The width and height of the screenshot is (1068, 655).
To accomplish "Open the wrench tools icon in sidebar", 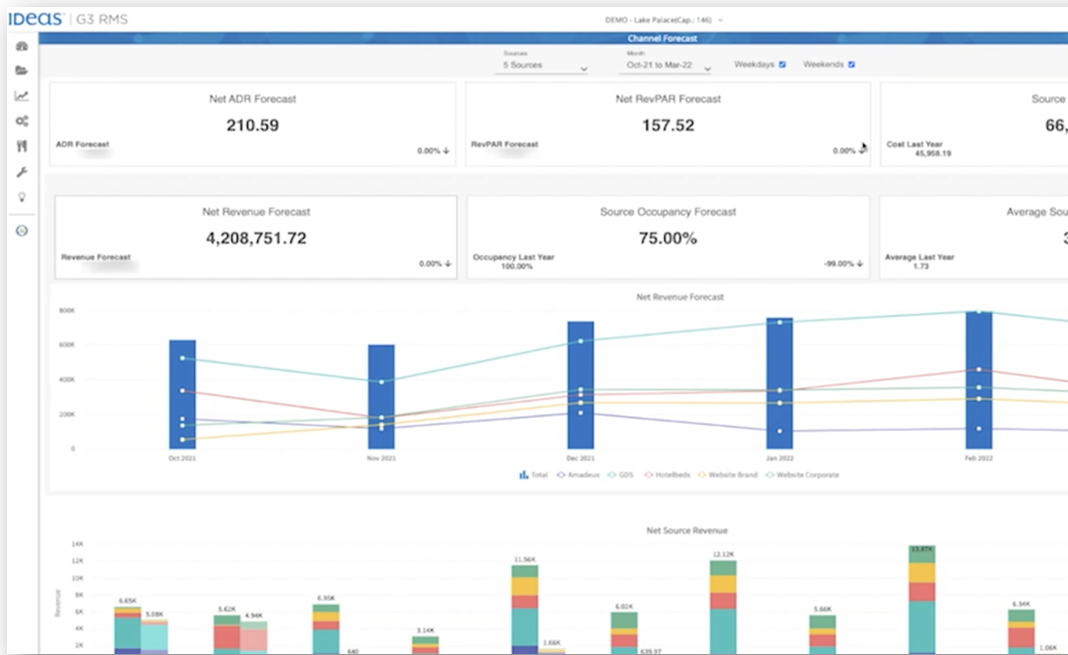I will point(22,172).
